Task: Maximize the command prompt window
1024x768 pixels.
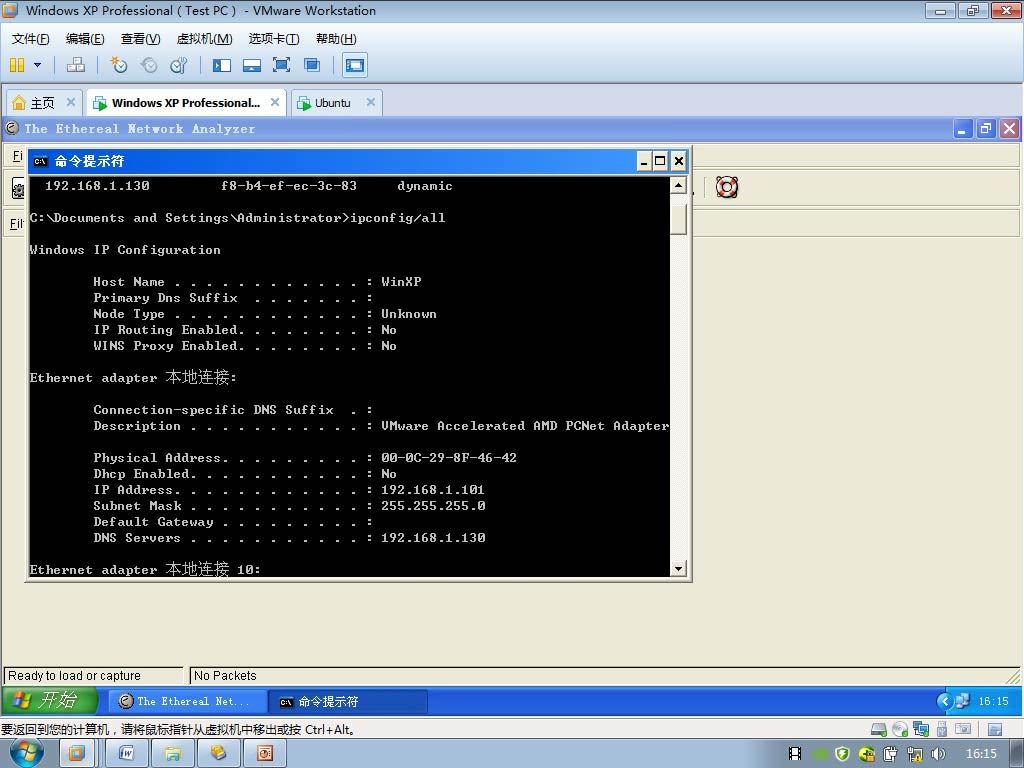Action: [660, 161]
